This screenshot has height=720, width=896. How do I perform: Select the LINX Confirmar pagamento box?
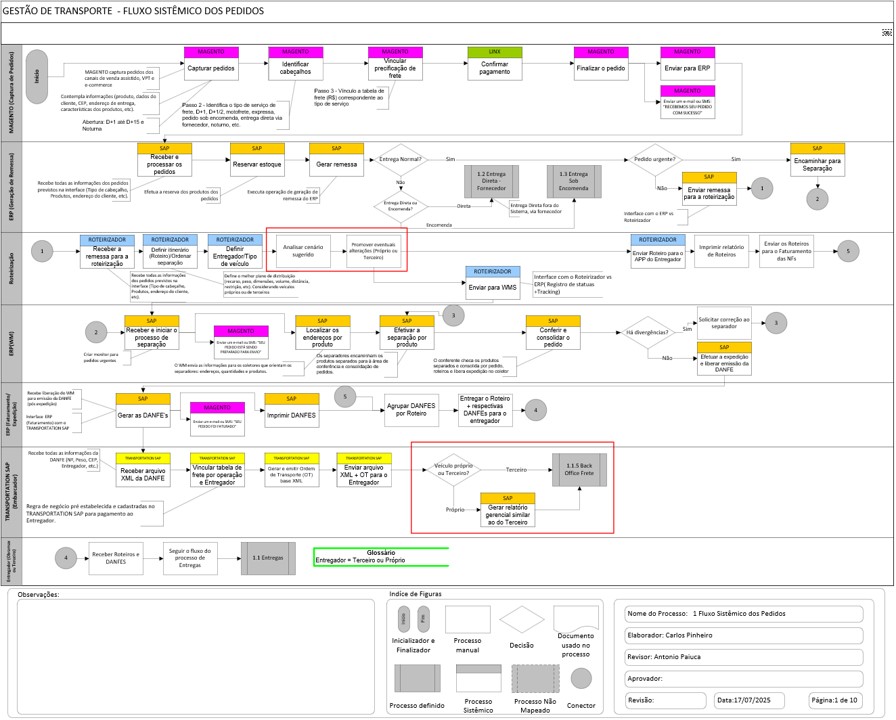coord(494,63)
